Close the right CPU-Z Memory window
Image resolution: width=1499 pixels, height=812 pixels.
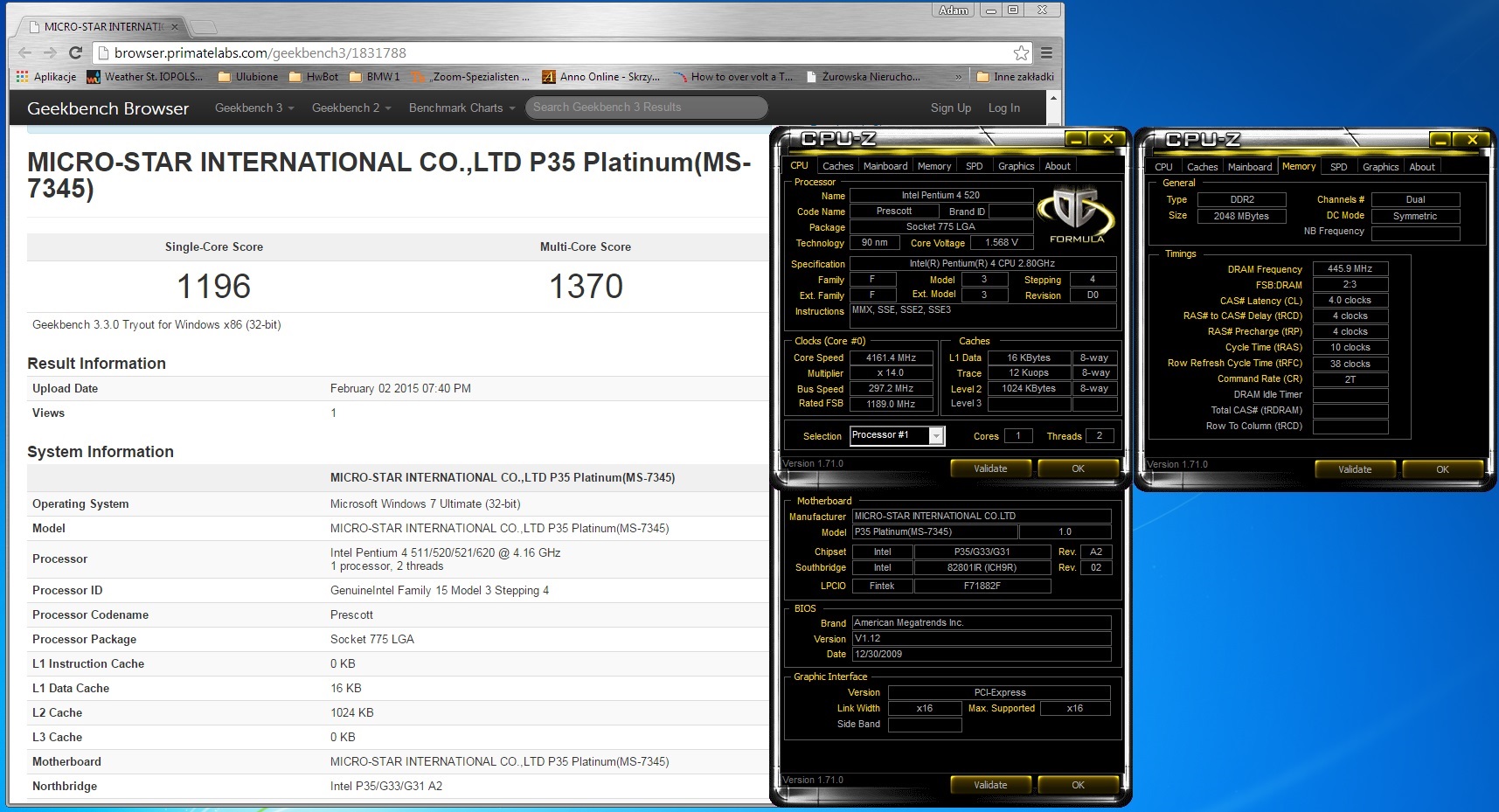pos(1472,140)
